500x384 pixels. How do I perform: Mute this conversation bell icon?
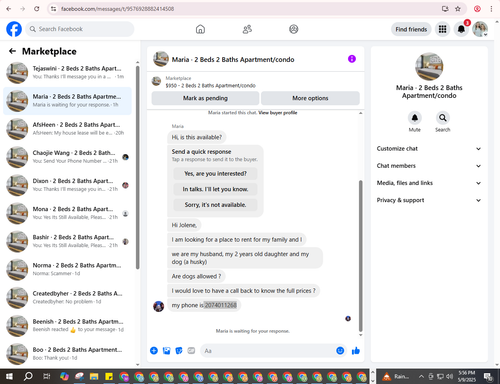(x=415, y=118)
